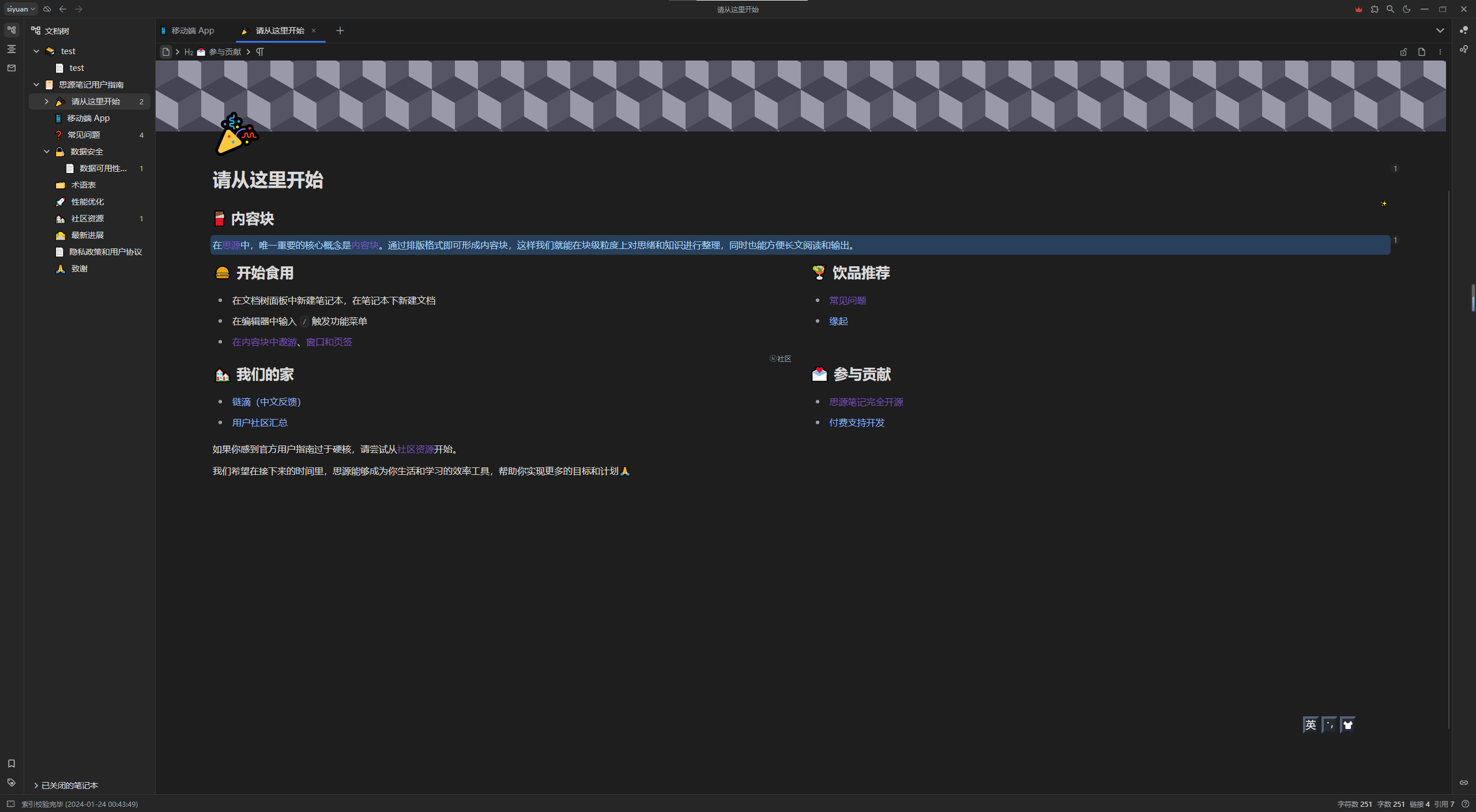Expand the 已关闭的笔记本 section
This screenshot has width=1476, height=812.
pyautogui.click(x=36, y=785)
